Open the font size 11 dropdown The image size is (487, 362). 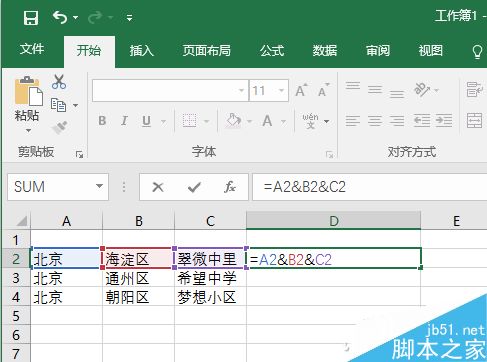click(x=281, y=90)
